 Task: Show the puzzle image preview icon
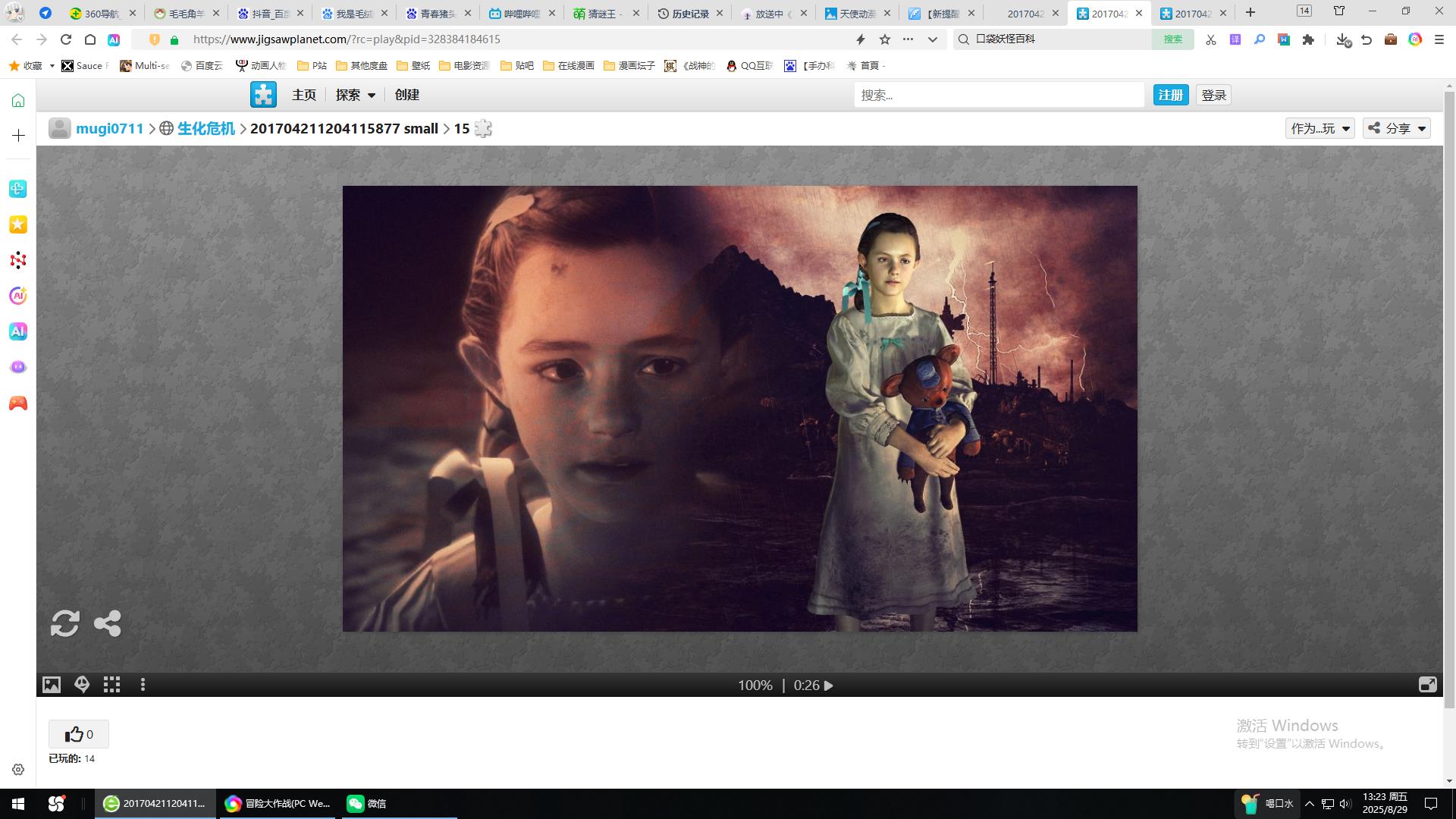pos(52,685)
